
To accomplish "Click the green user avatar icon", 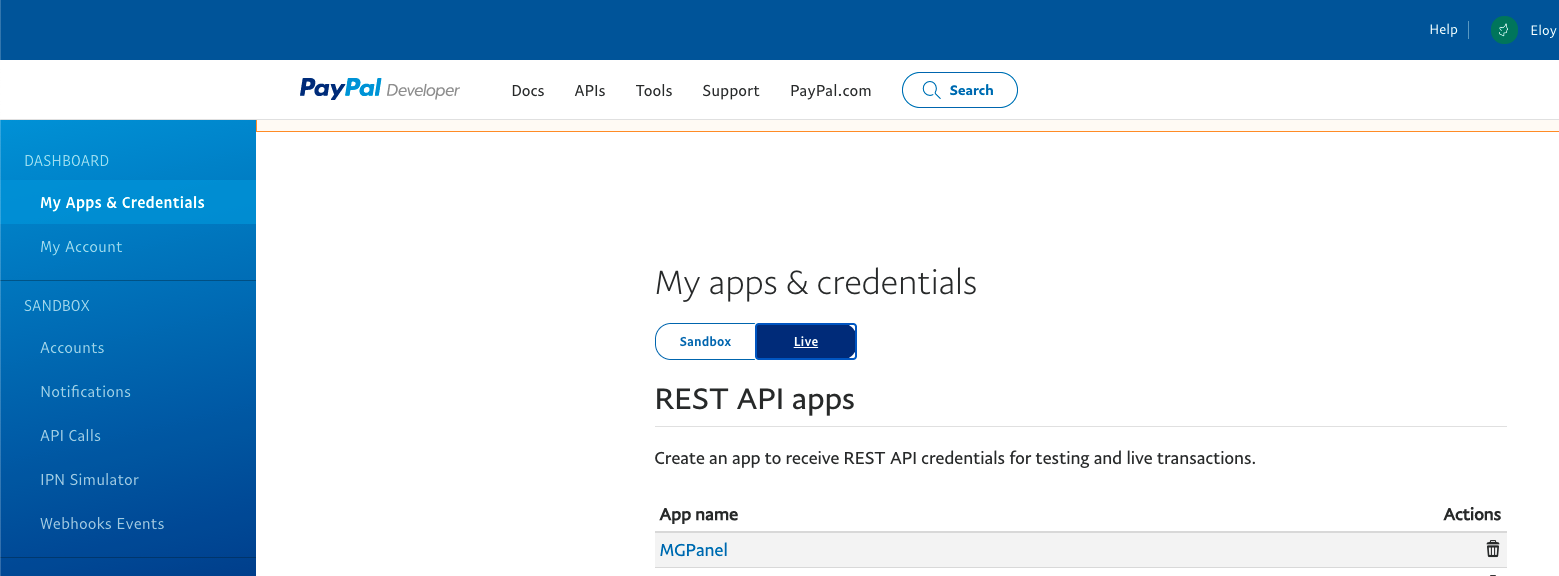I will pos(1504,30).
